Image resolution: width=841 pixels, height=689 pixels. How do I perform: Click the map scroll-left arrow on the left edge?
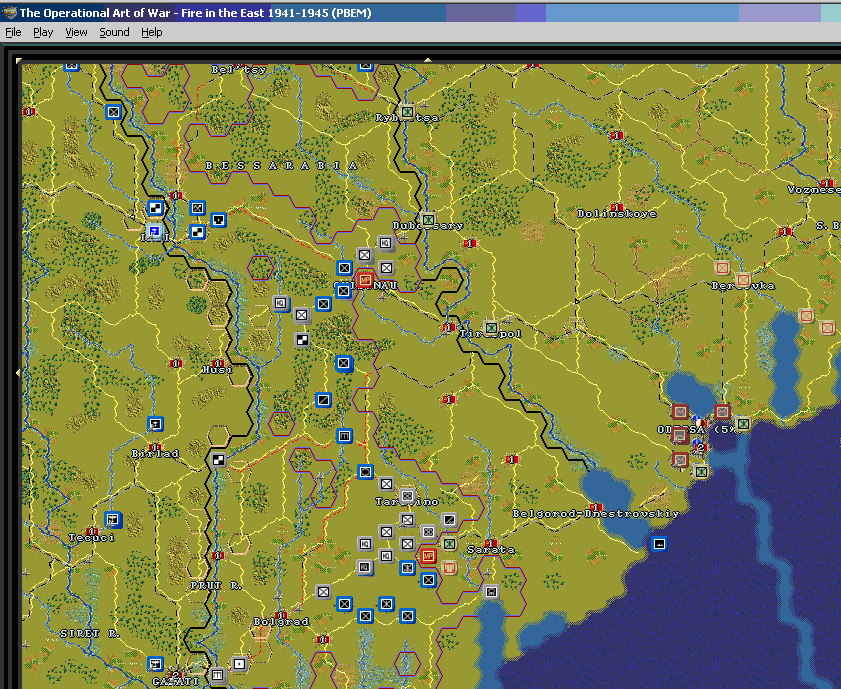[18, 372]
